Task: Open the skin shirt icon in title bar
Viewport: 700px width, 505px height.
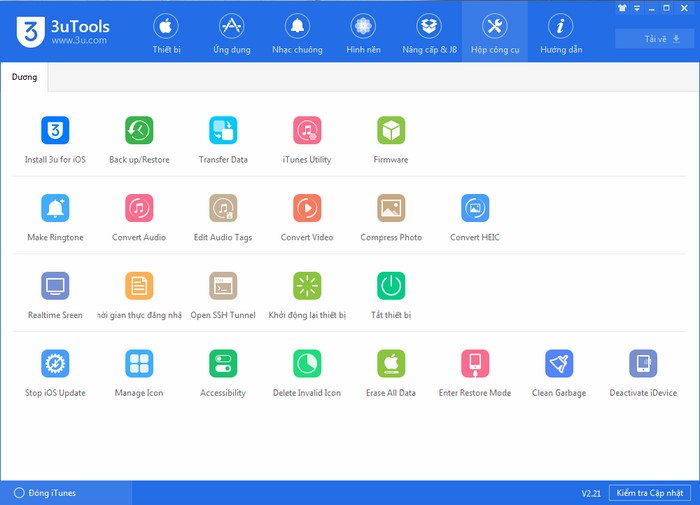Action: click(x=622, y=8)
